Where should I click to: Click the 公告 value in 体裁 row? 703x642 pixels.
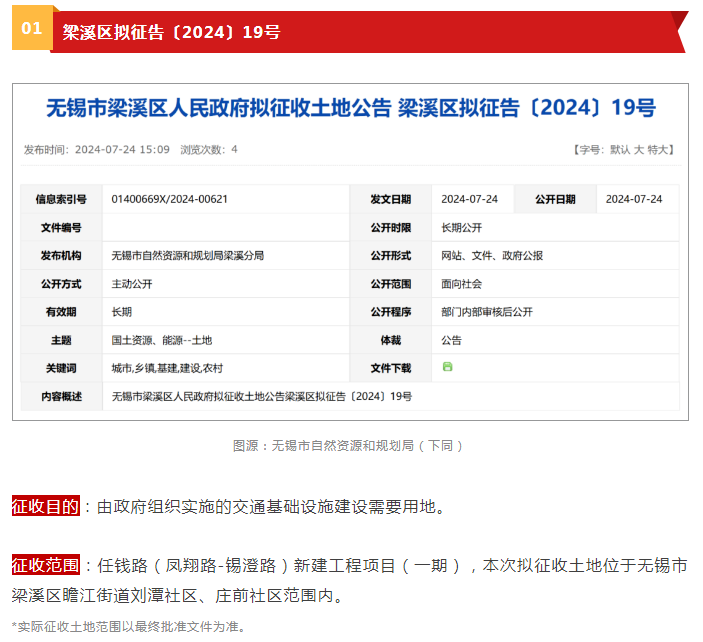tap(451, 340)
